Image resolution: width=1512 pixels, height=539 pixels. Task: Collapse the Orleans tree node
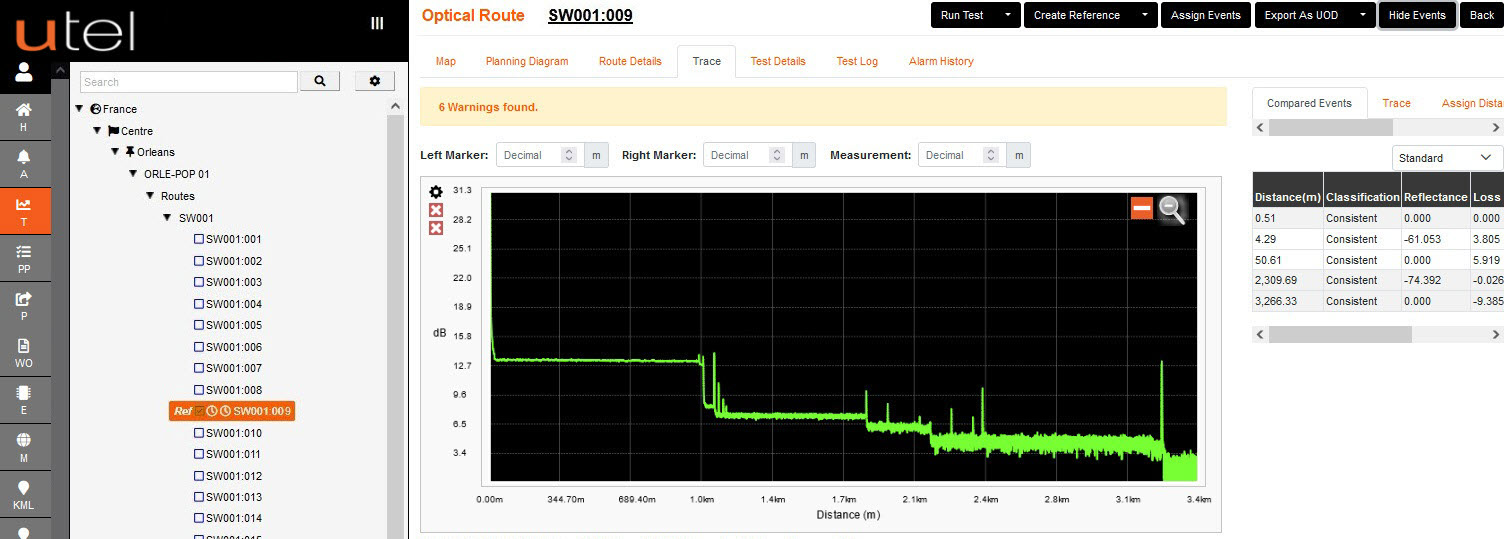click(x=116, y=152)
